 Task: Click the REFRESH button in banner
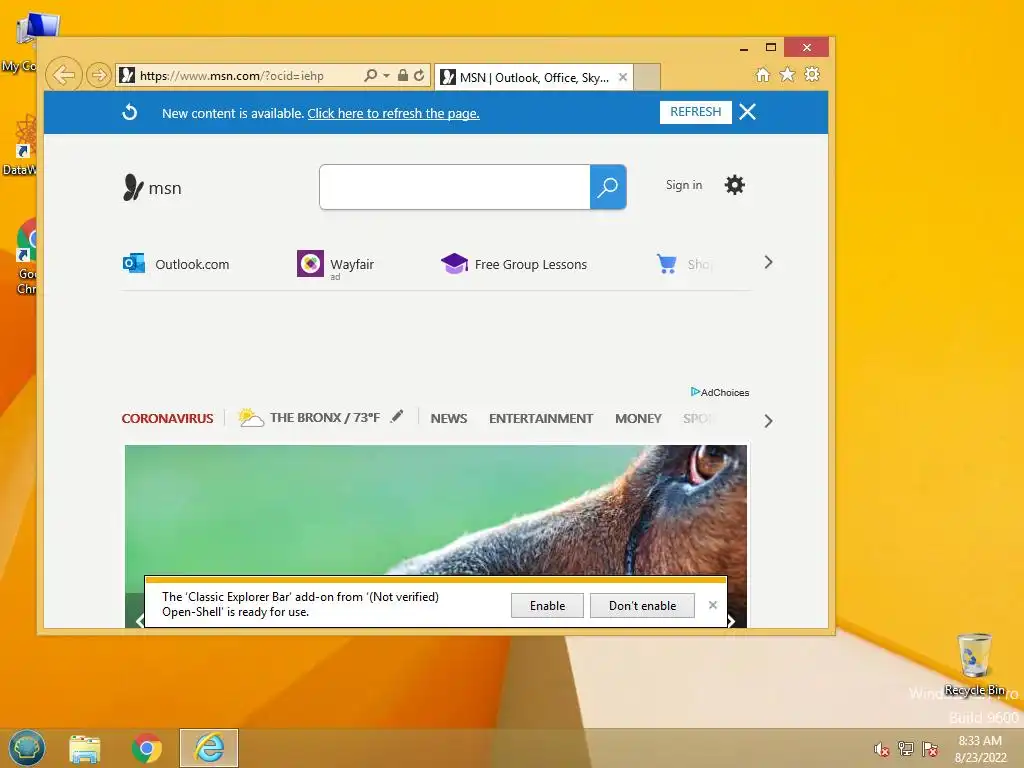(696, 112)
